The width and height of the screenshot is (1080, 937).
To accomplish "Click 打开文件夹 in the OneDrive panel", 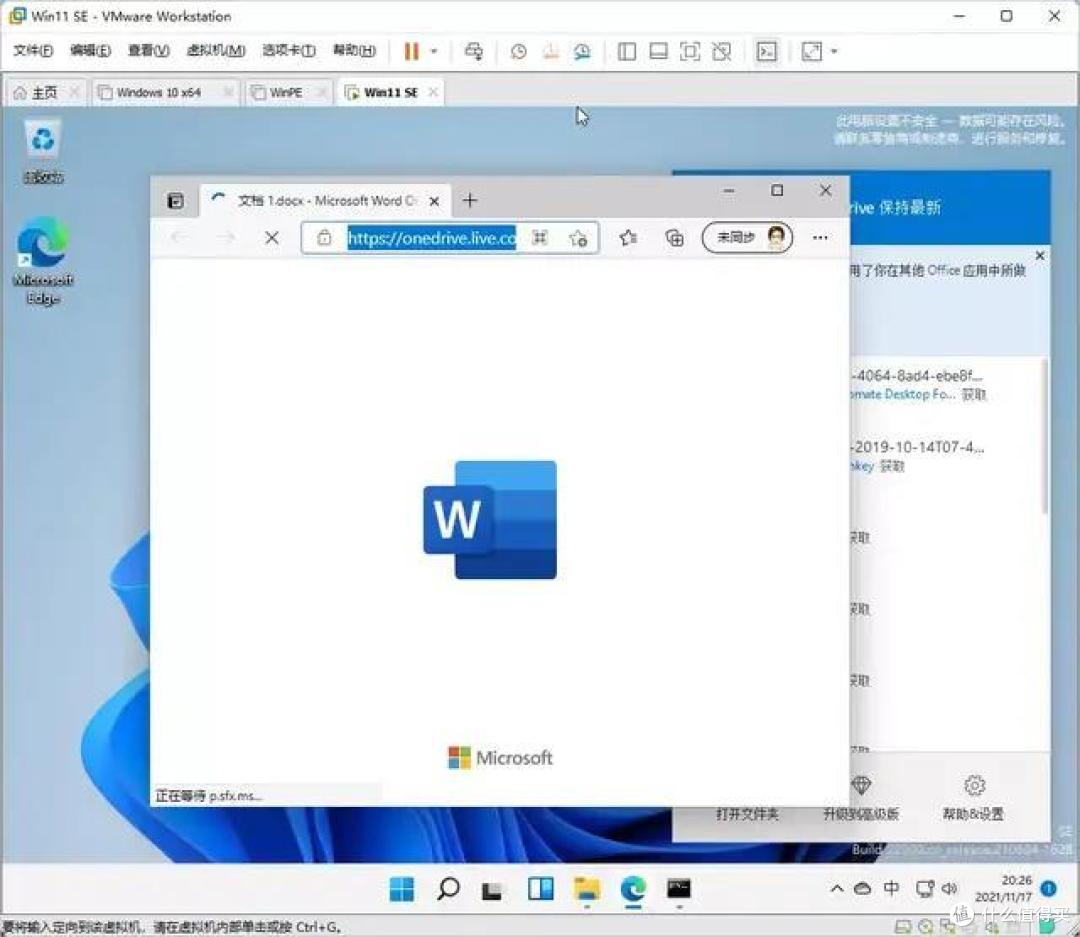I will pyautogui.click(x=747, y=814).
